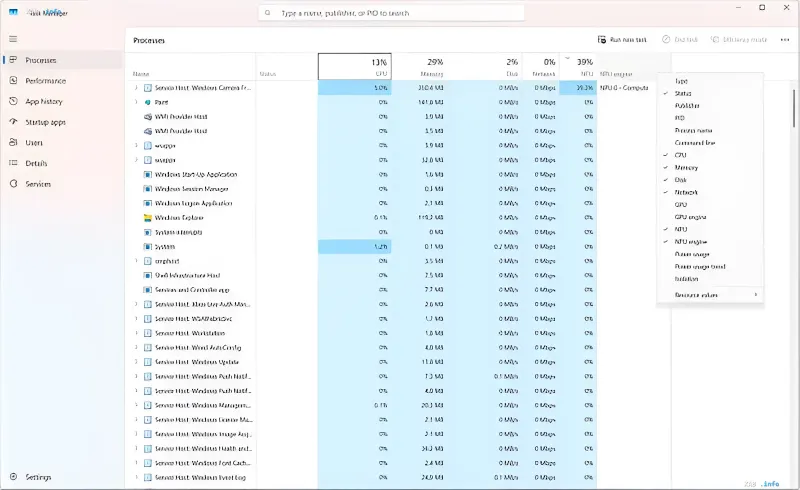Click the System process icon

147,247
